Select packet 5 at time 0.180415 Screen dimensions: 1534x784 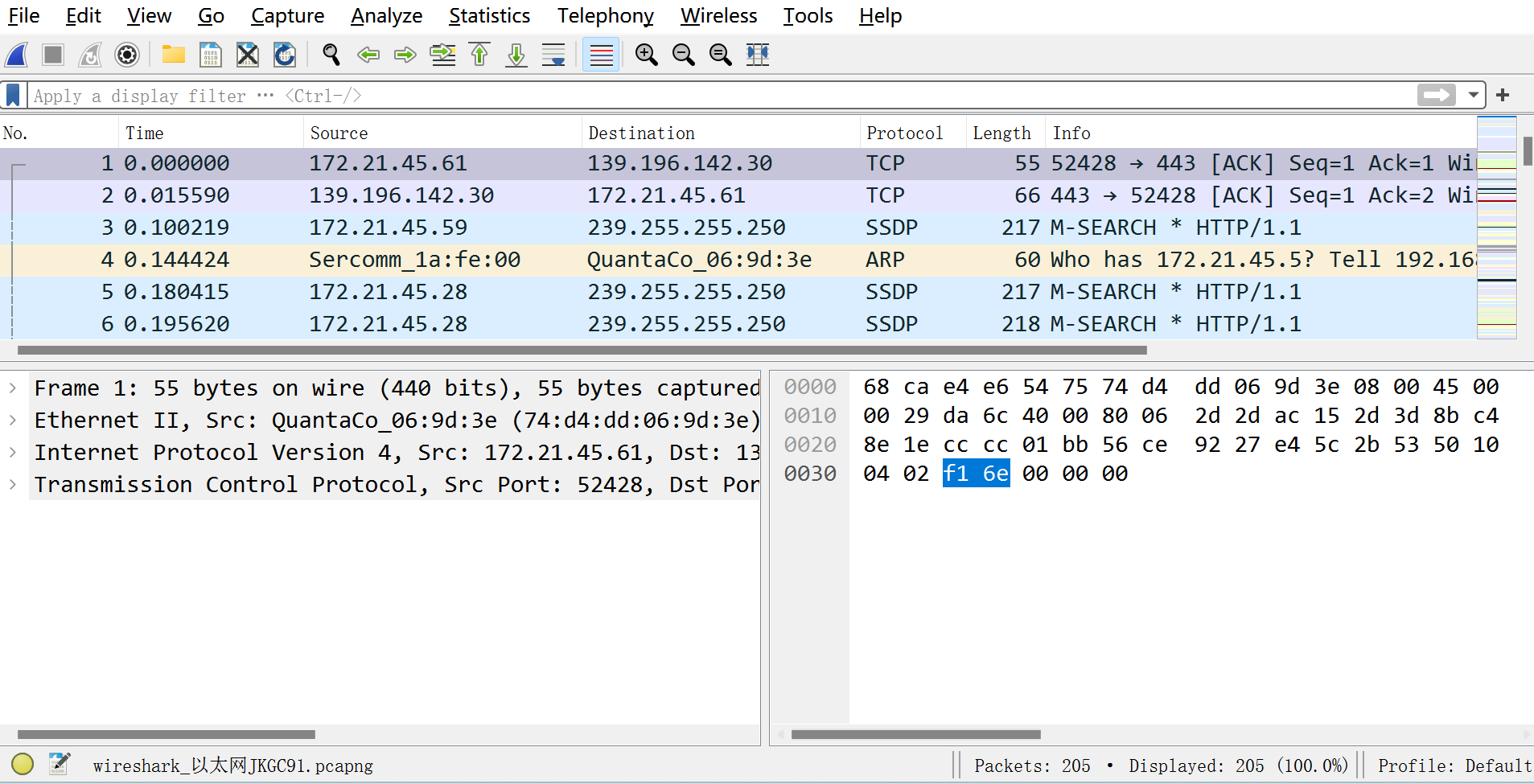click(x=738, y=292)
